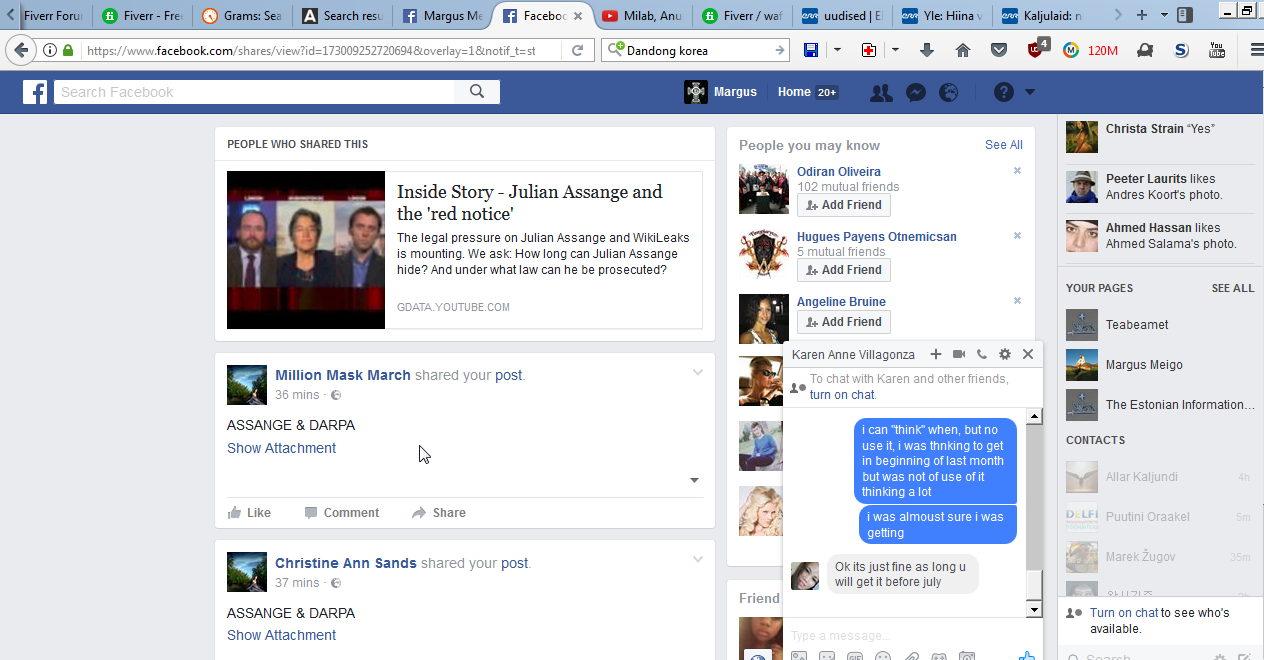Comment on Million Mask March's share

341,512
